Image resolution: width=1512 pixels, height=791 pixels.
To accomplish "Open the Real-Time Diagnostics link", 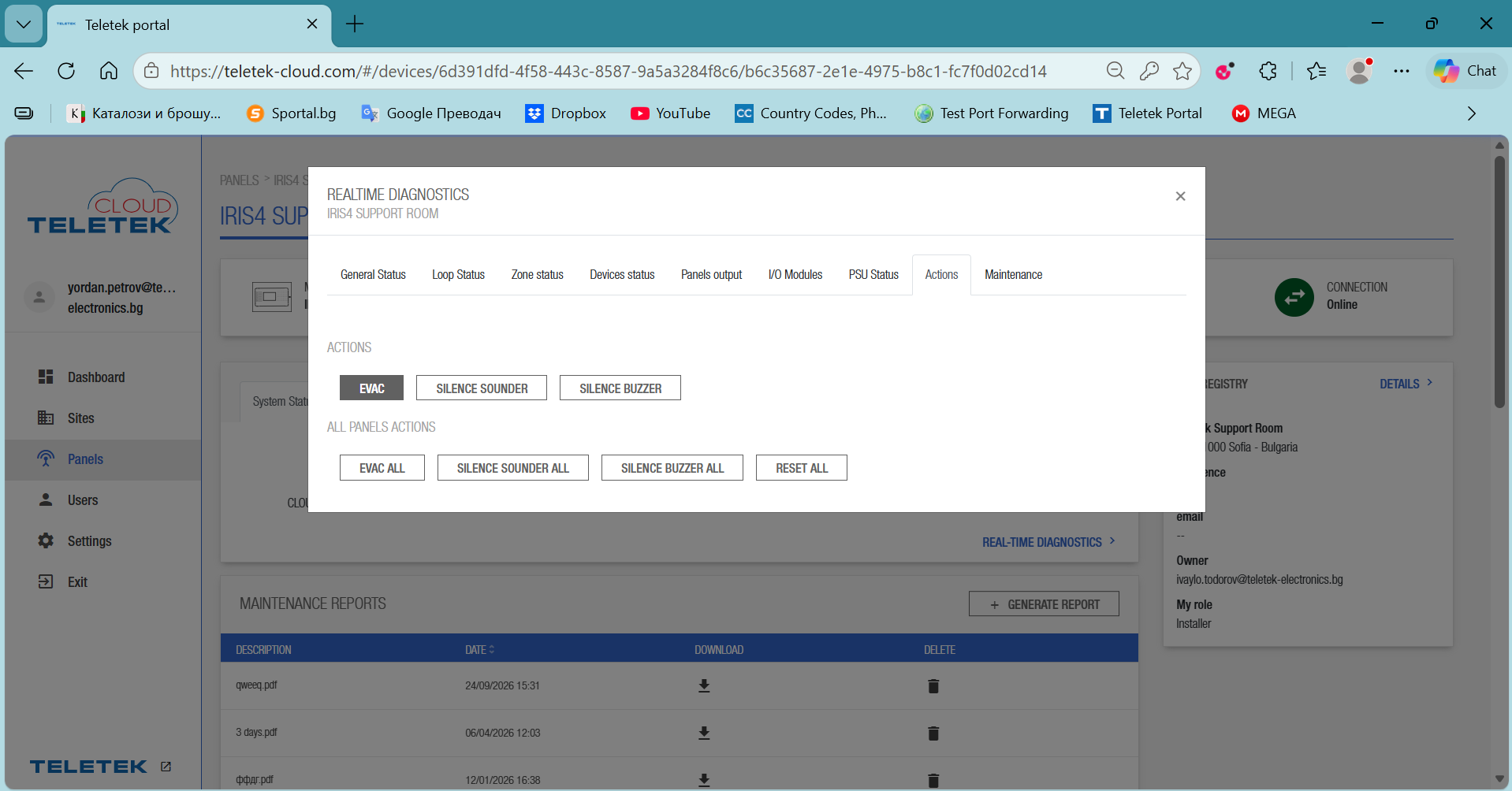I will [x=1048, y=542].
